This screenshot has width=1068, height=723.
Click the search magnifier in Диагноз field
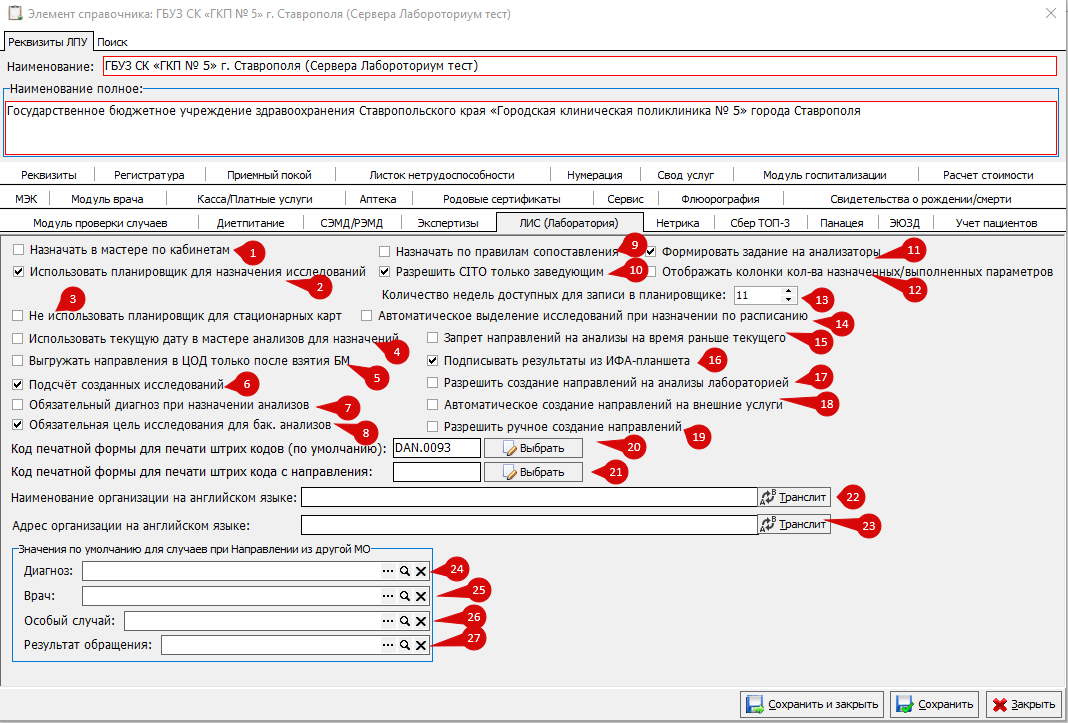405,572
